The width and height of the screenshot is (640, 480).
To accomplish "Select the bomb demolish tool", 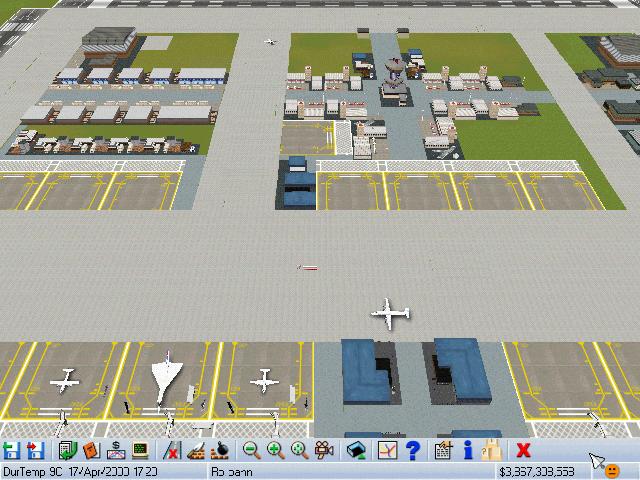I will (x=220, y=451).
